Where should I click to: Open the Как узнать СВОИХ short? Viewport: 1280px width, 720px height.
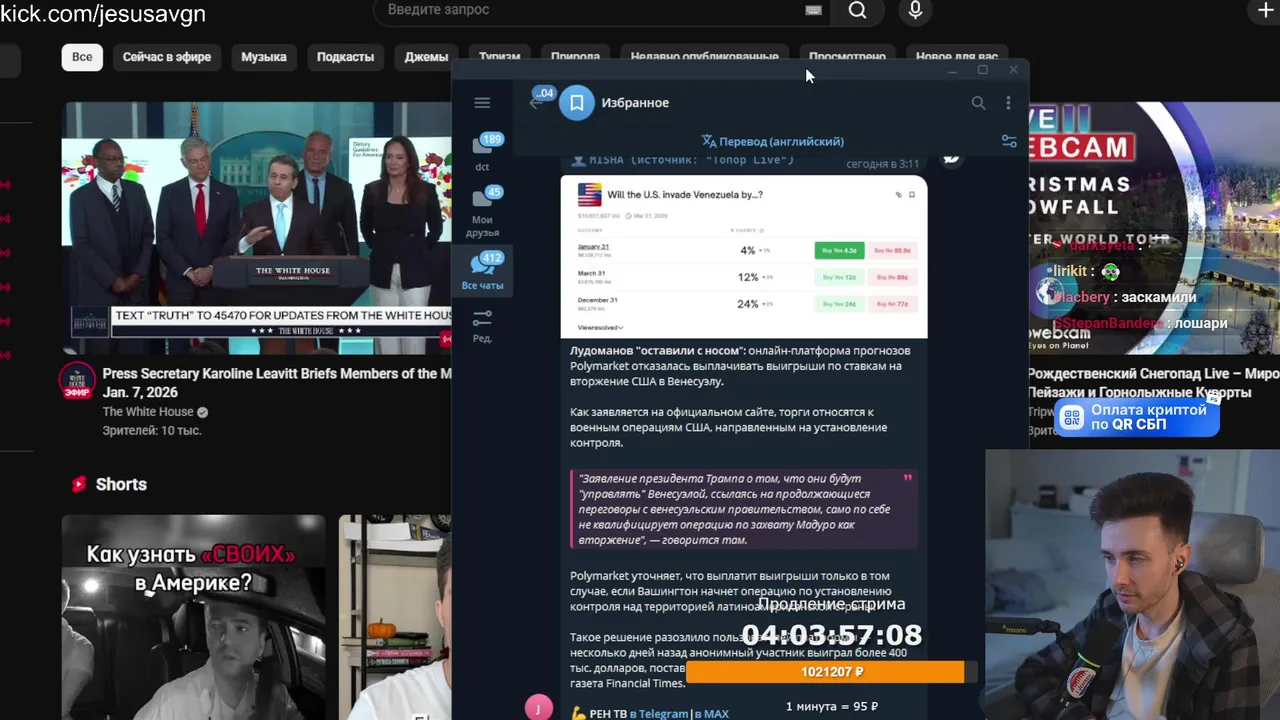[x=193, y=617]
